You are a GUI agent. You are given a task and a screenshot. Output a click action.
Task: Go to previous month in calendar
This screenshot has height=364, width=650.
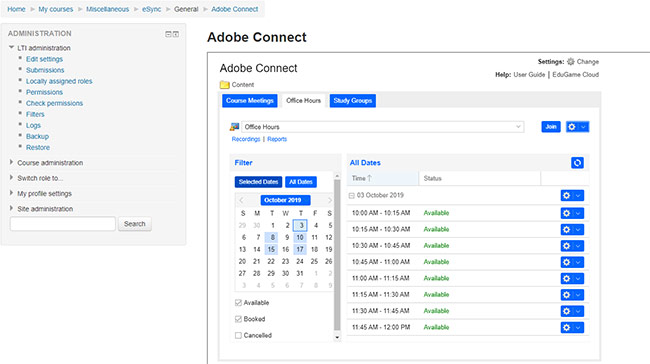pos(241,200)
